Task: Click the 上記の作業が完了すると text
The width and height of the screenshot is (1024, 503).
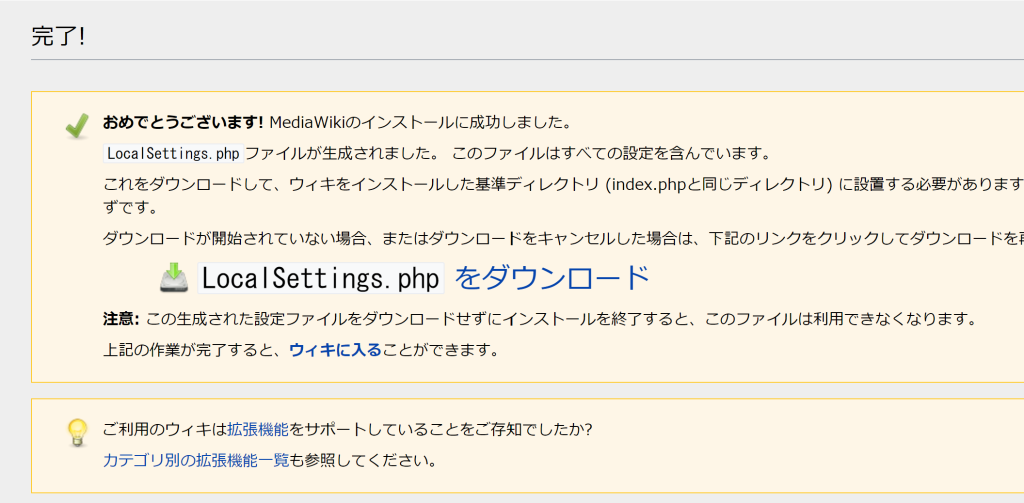Action: (x=196, y=350)
